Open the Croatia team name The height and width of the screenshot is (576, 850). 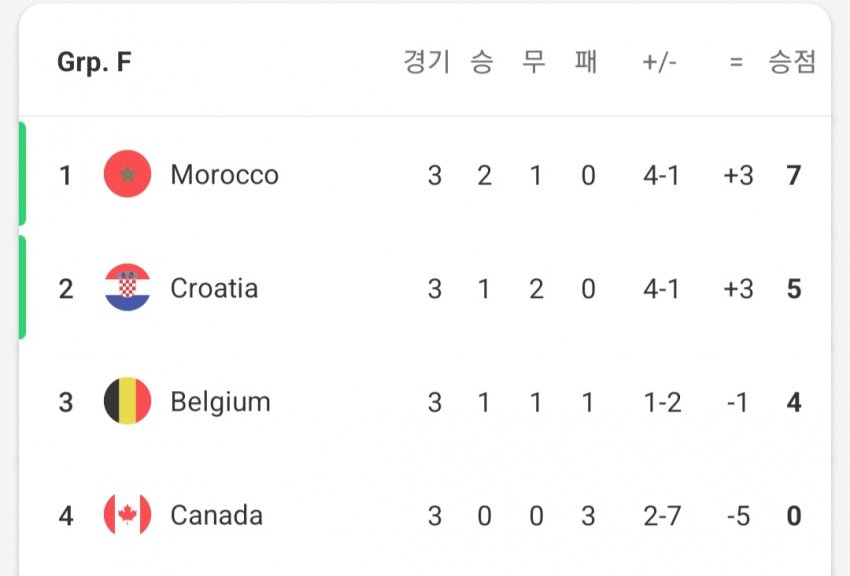pyautogui.click(x=214, y=288)
